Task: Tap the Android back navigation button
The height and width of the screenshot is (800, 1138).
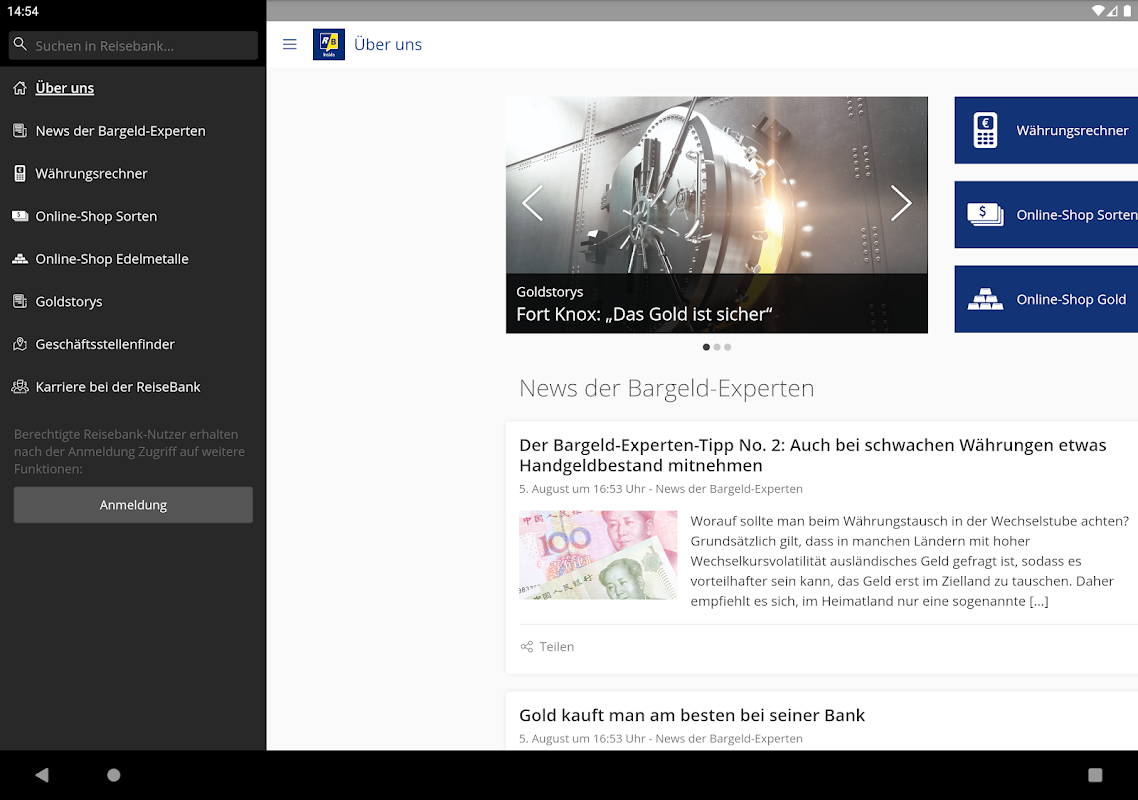Action: (x=42, y=775)
